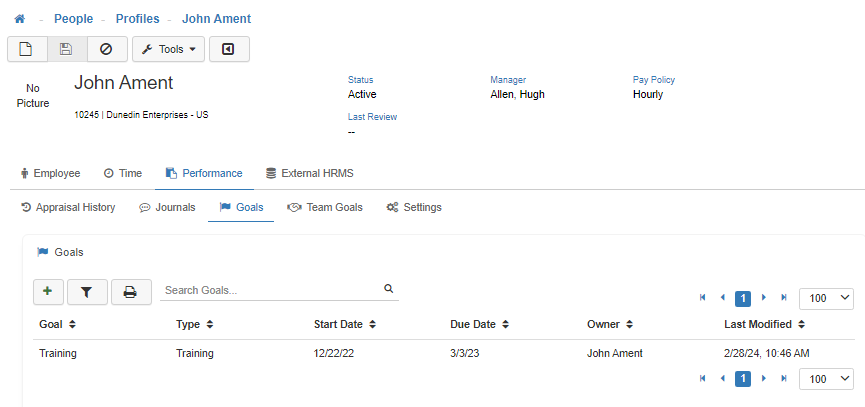The height and width of the screenshot is (407, 865).
Task: Collapse panel with the left-arrow icon
Action: point(229,49)
